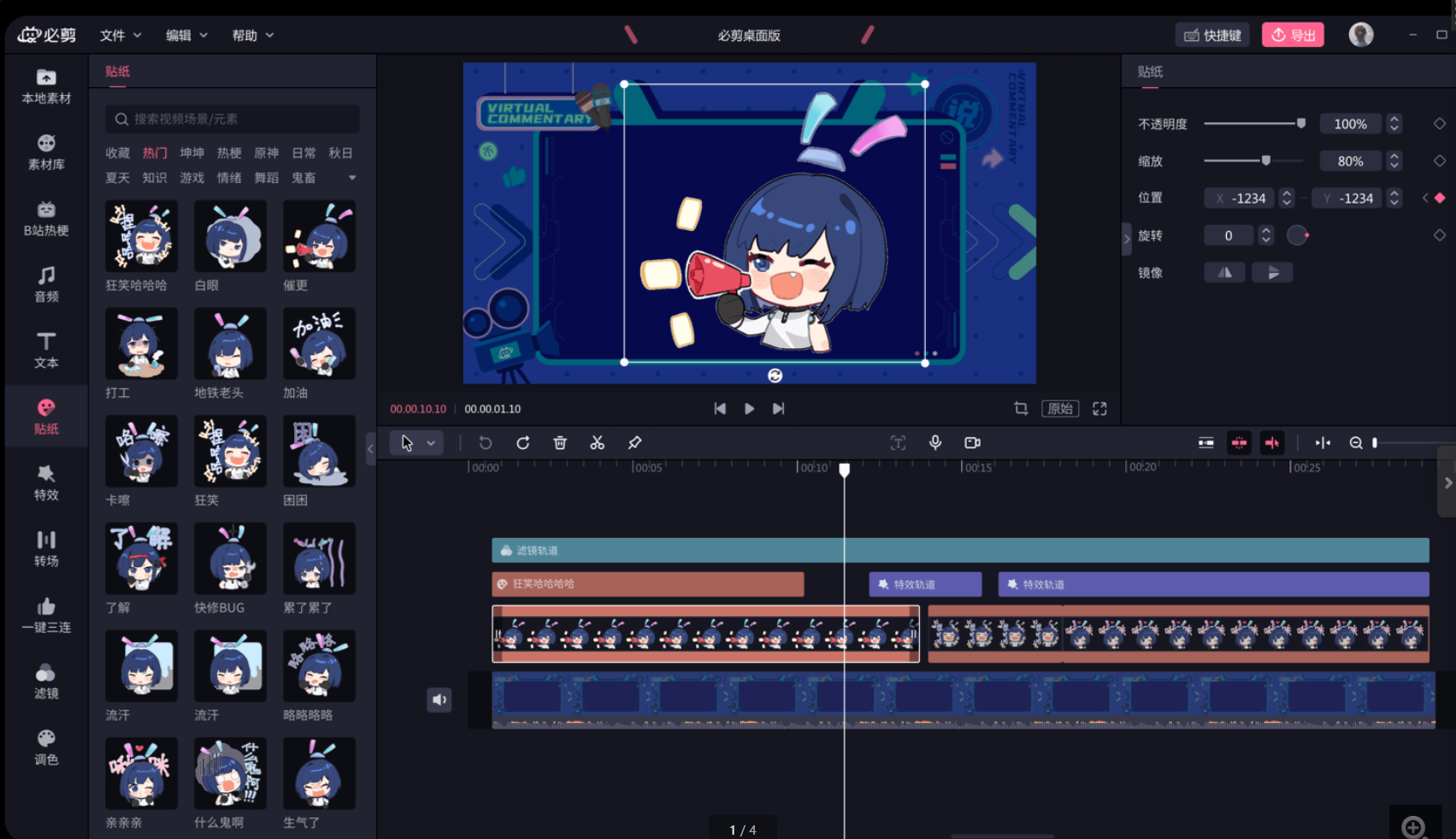Image resolution: width=1456 pixels, height=839 pixels.
Task: Expand the sticker category list arrow
Action: (352, 178)
